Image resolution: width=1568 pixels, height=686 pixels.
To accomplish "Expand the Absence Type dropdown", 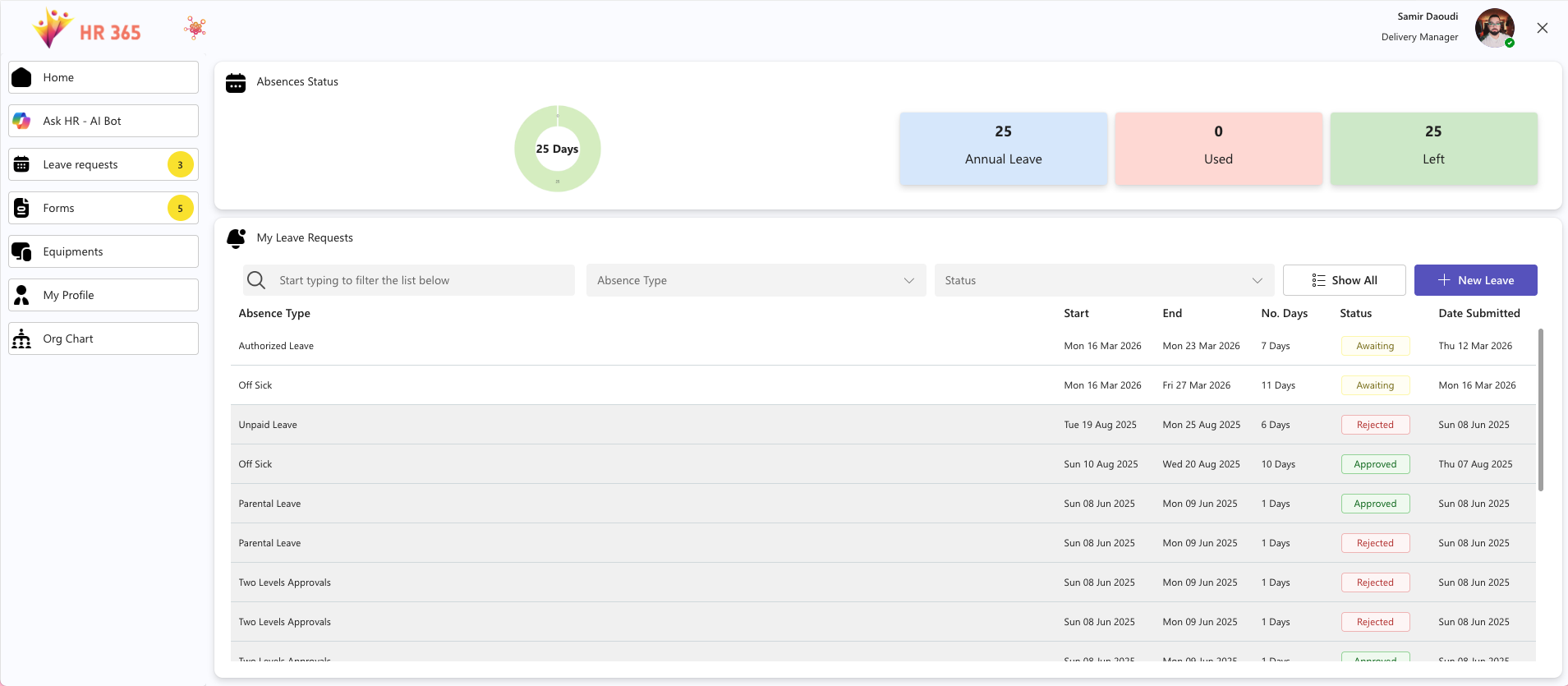I will click(x=756, y=280).
